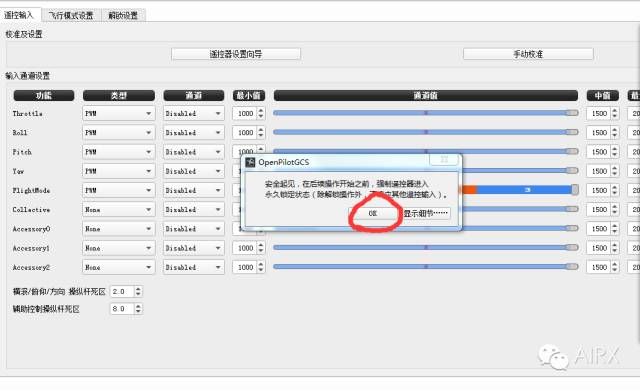
Task: Click the Collective neutral value 1500 field
Action: 599,209
